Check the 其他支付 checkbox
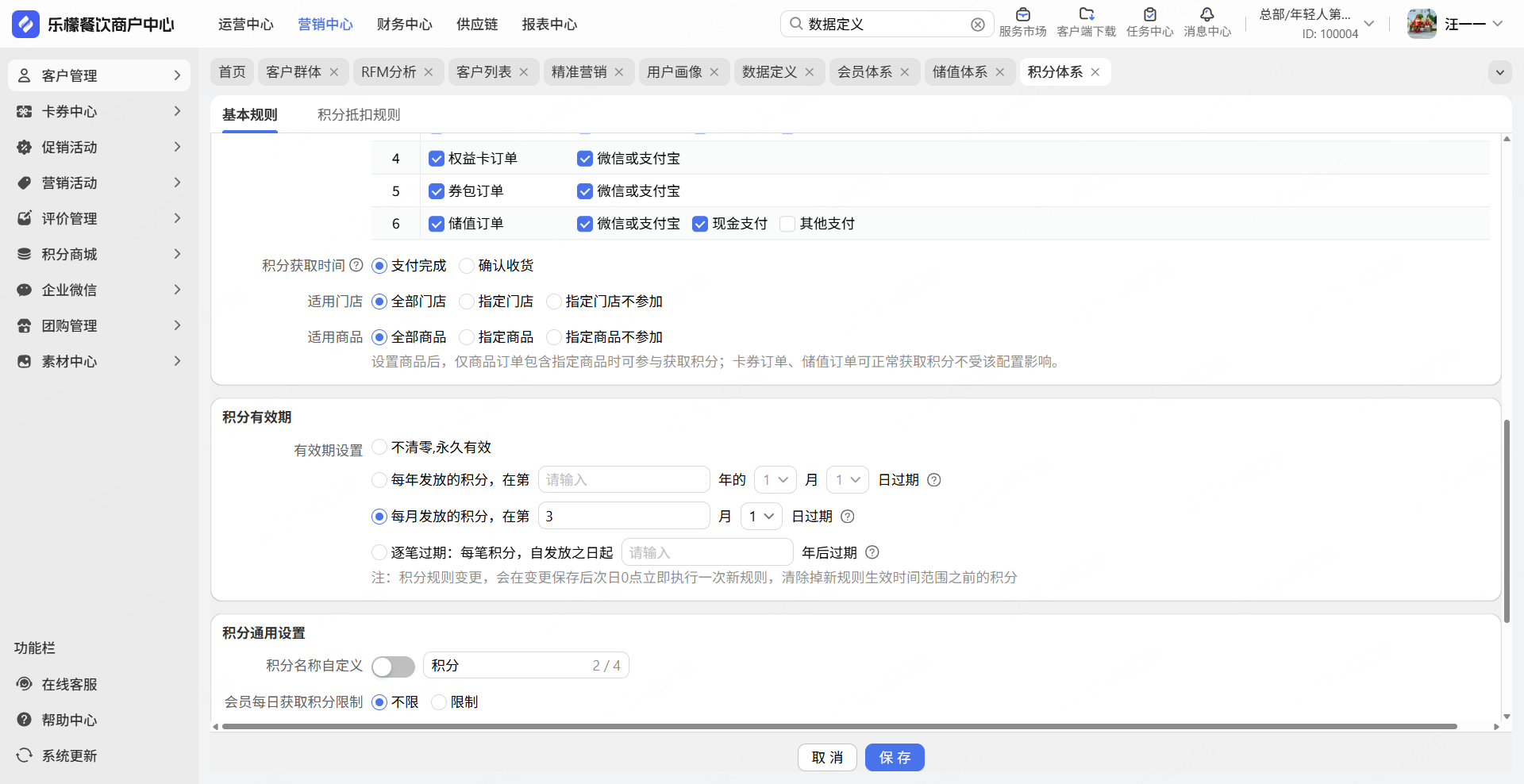The width and height of the screenshot is (1524, 784). pos(787,224)
